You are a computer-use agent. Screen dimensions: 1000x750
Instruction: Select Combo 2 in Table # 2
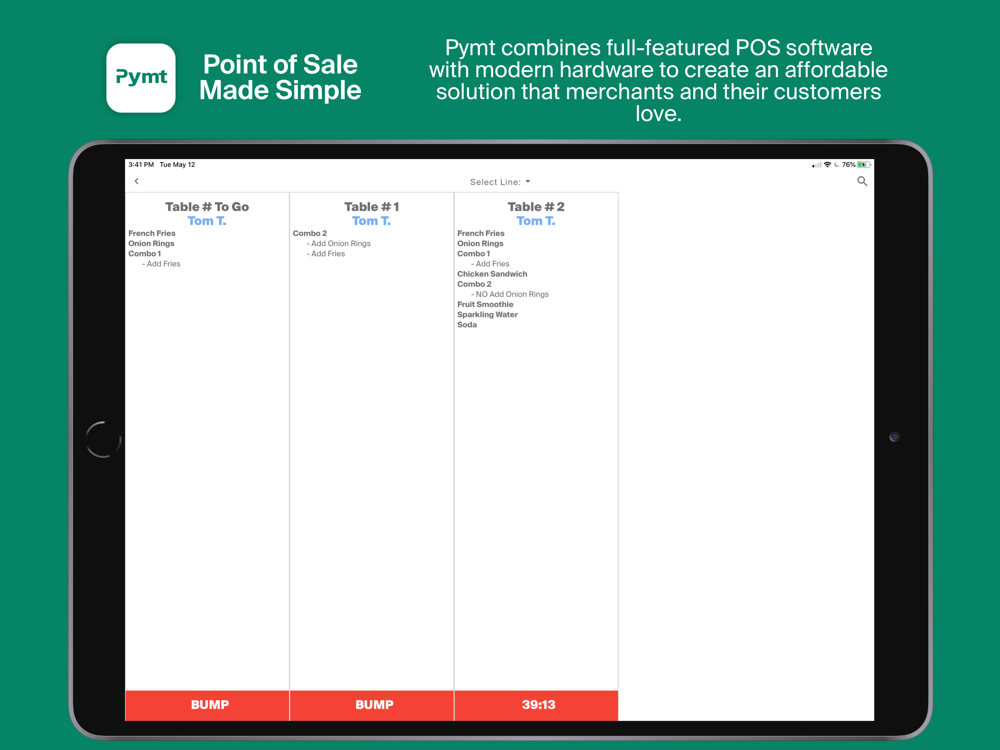click(x=474, y=284)
